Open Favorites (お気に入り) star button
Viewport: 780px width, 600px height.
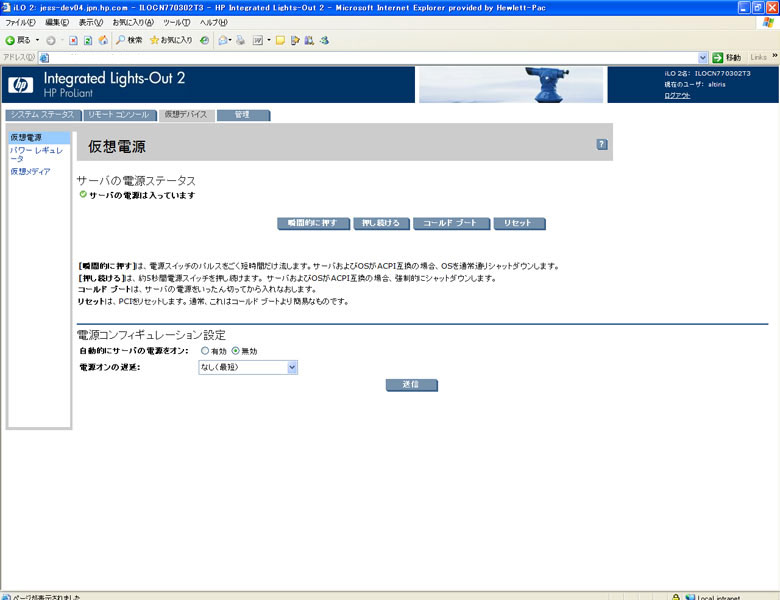tap(171, 40)
